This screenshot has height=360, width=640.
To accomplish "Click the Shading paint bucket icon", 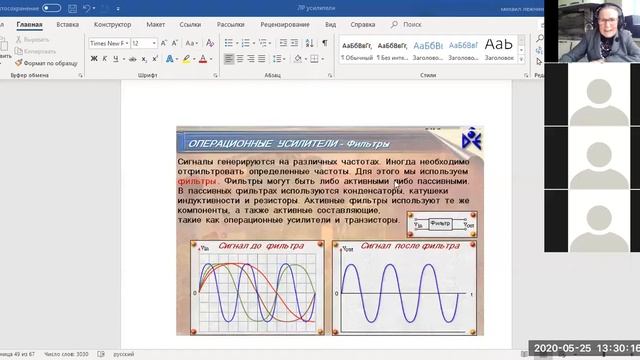I will [x=298, y=59].
